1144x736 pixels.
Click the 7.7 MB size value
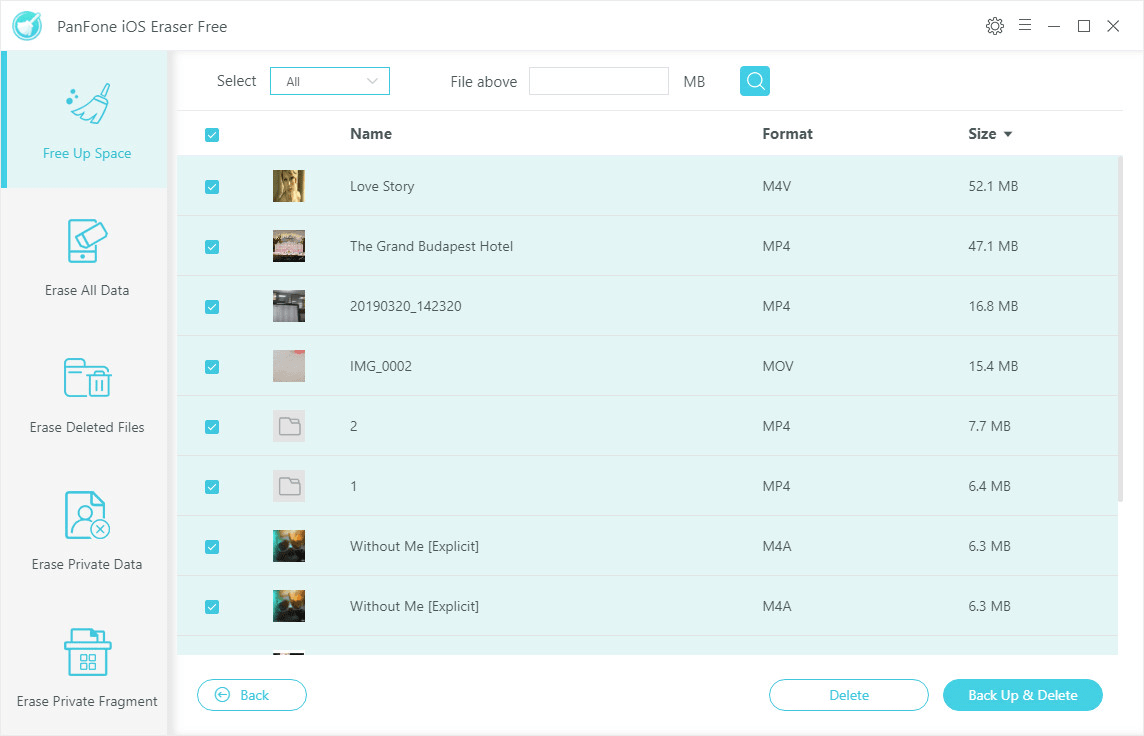(x=989, y=426)
